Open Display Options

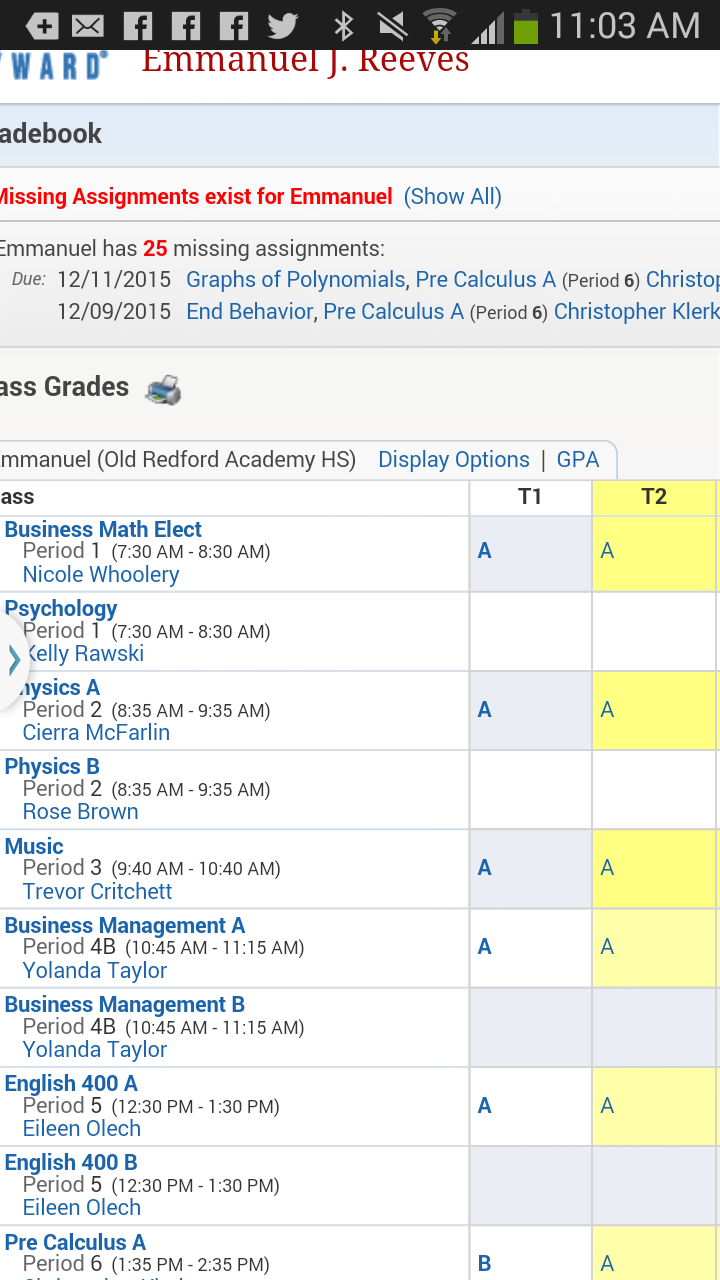[x=454, y=459]
